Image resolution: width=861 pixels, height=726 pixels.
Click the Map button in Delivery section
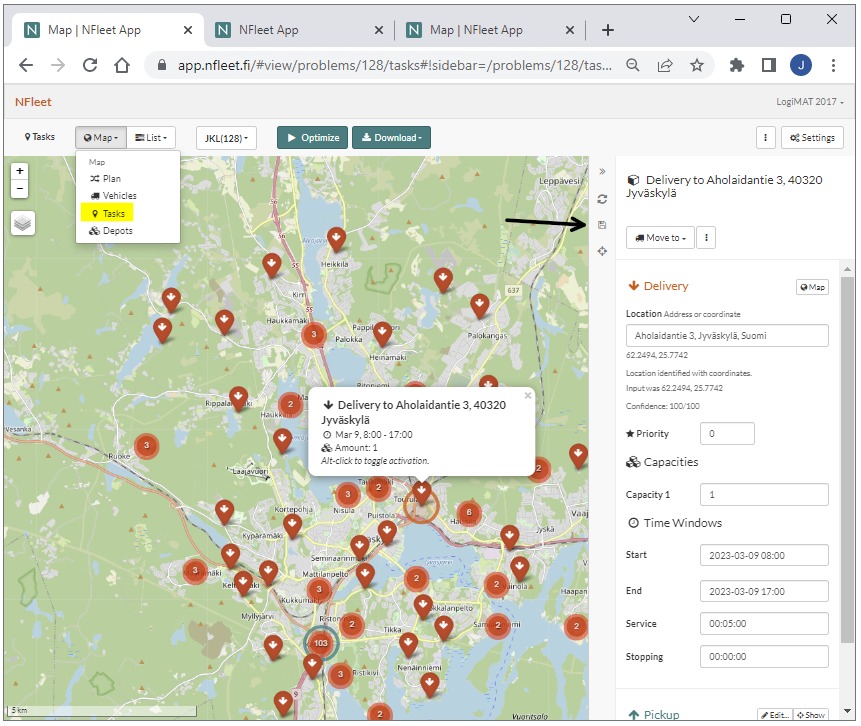click(812, 287)
